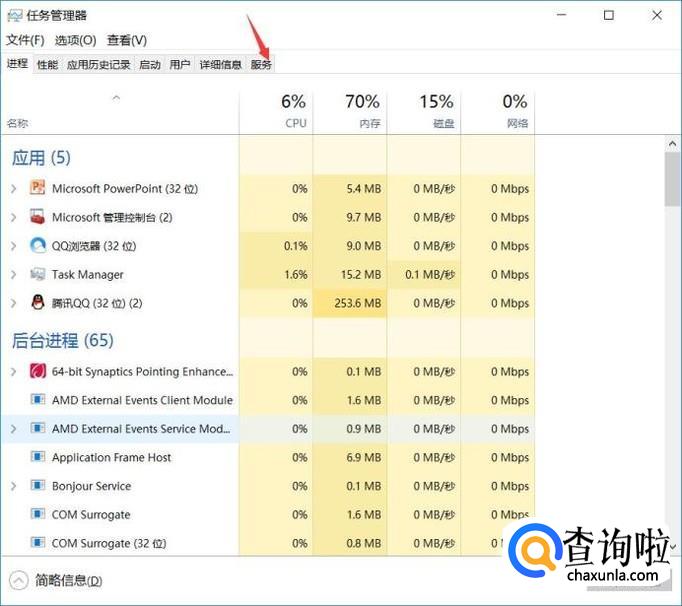
Task: Select the 腾讯QQ penguin icon
Action: 38,303
